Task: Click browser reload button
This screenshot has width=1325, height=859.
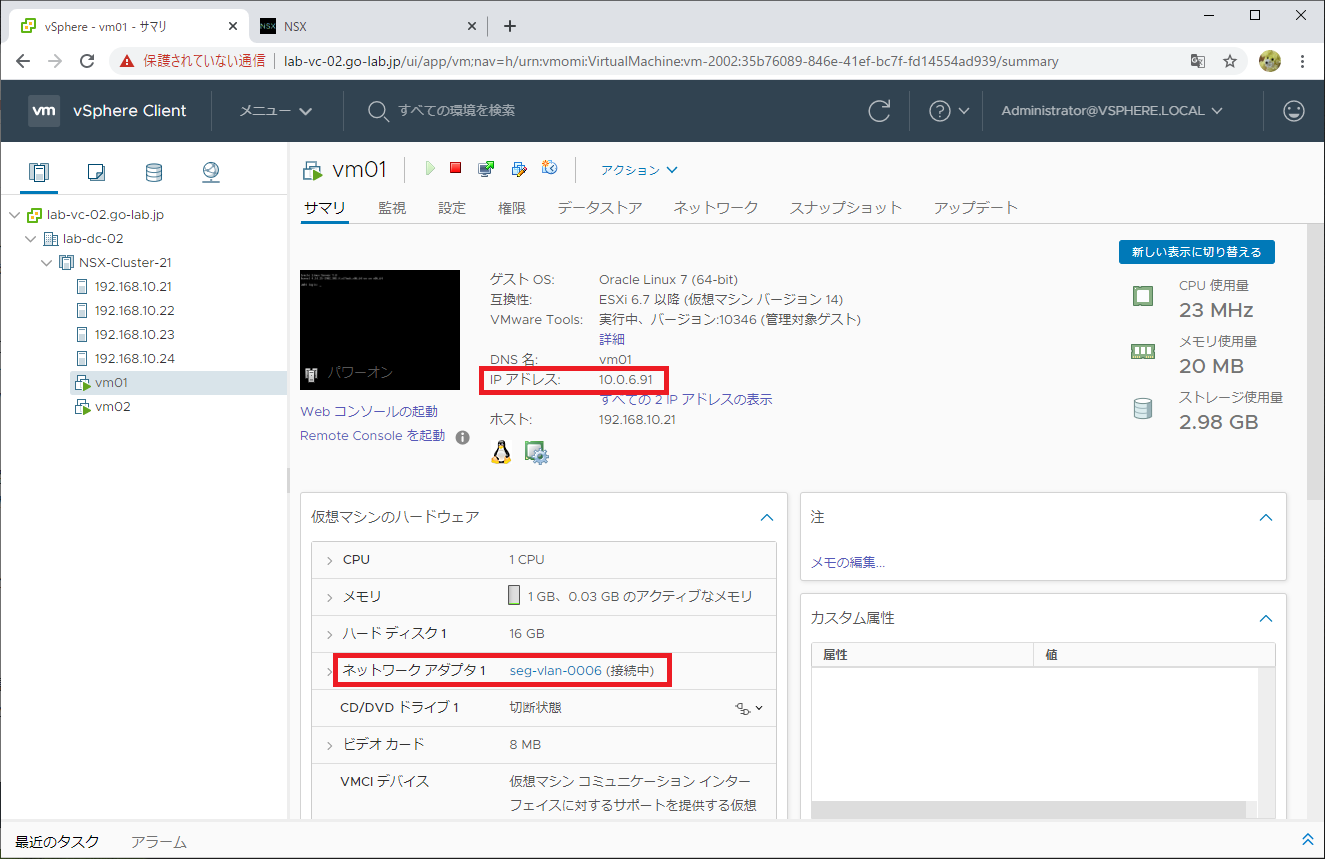Action: click(x=87, y=61)
